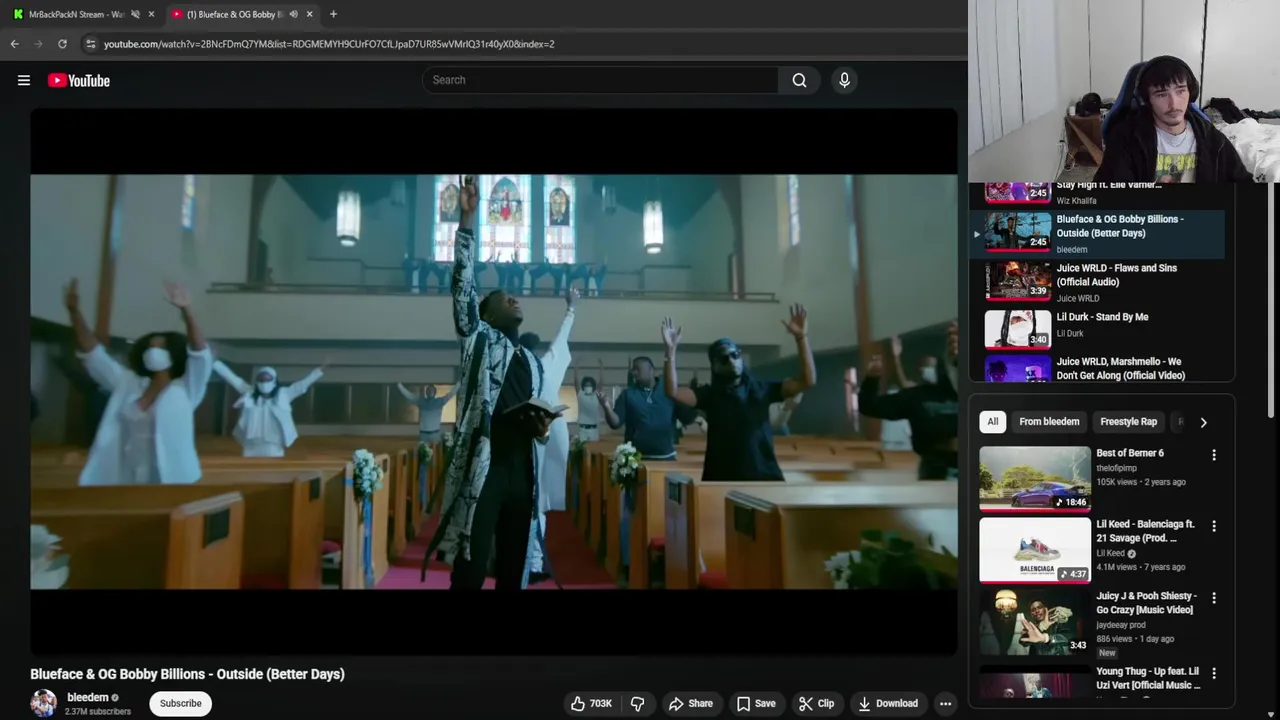Type in the YouTube Search field
Screen dimensions: 1280x720
click(600, 80)
